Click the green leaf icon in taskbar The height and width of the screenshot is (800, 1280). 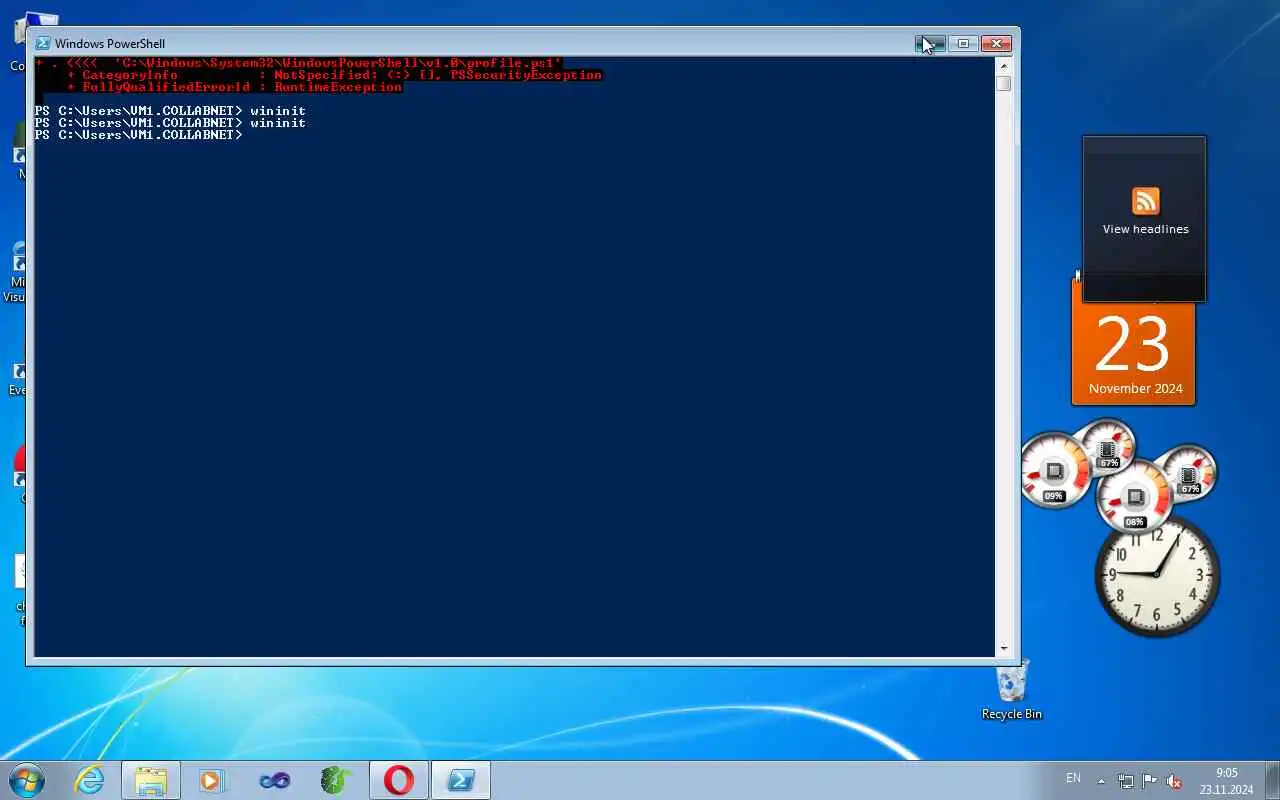336,780
